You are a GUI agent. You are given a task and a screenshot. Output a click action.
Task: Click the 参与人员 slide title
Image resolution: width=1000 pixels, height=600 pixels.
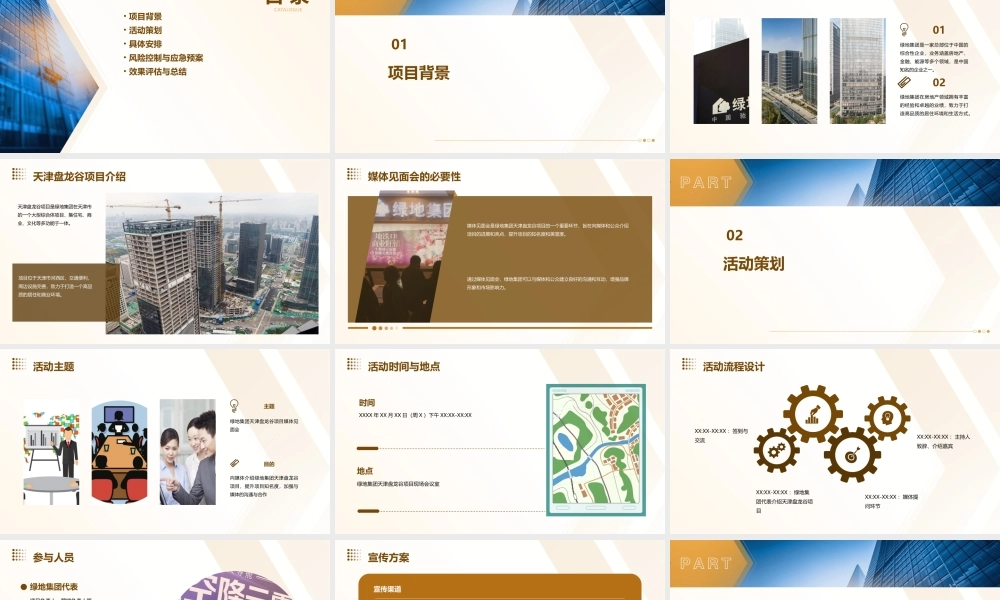54,557
